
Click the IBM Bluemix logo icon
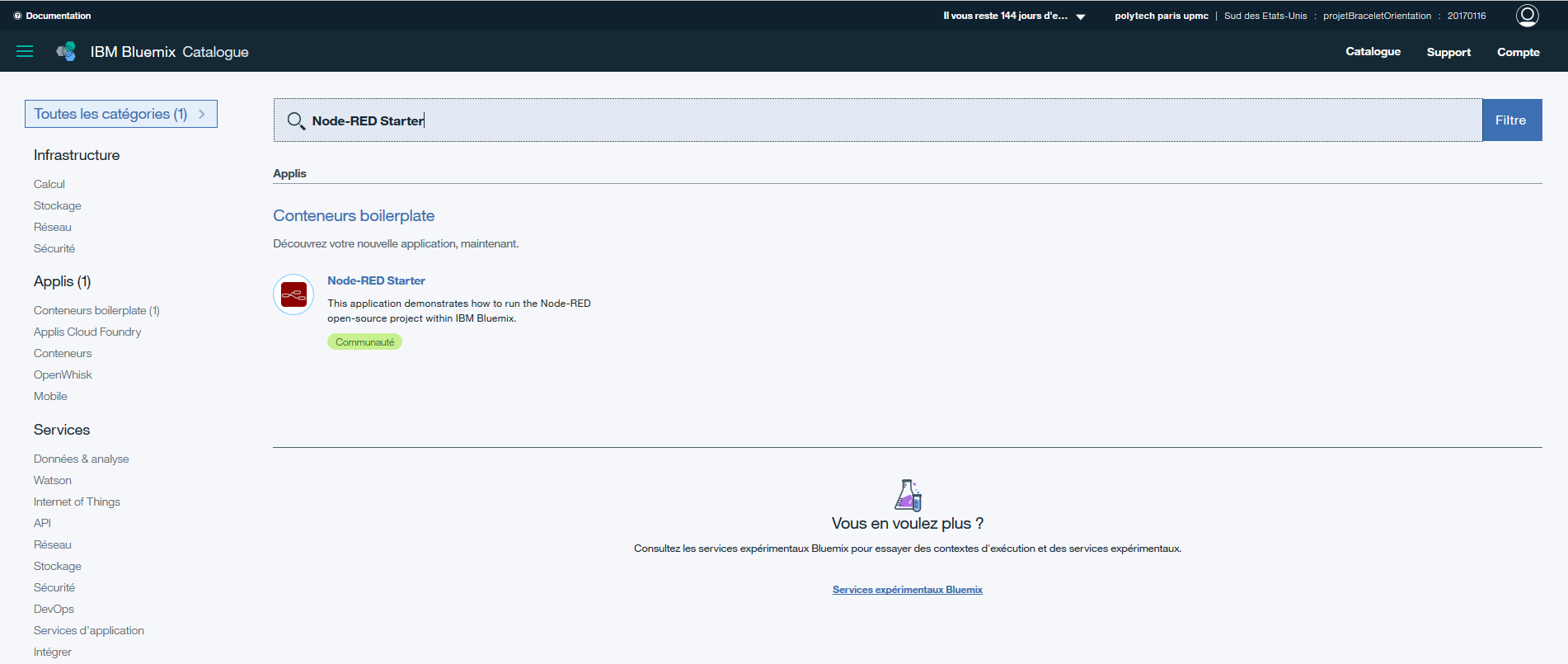point(66,52)
